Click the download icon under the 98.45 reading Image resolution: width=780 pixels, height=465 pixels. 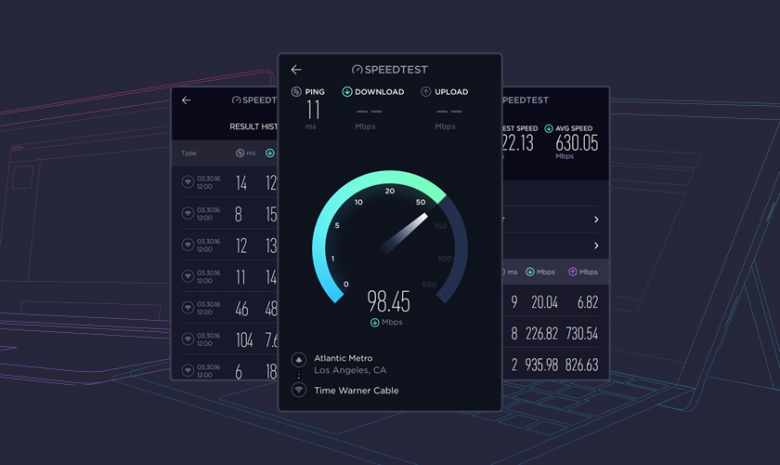click(x=375, y=323)
